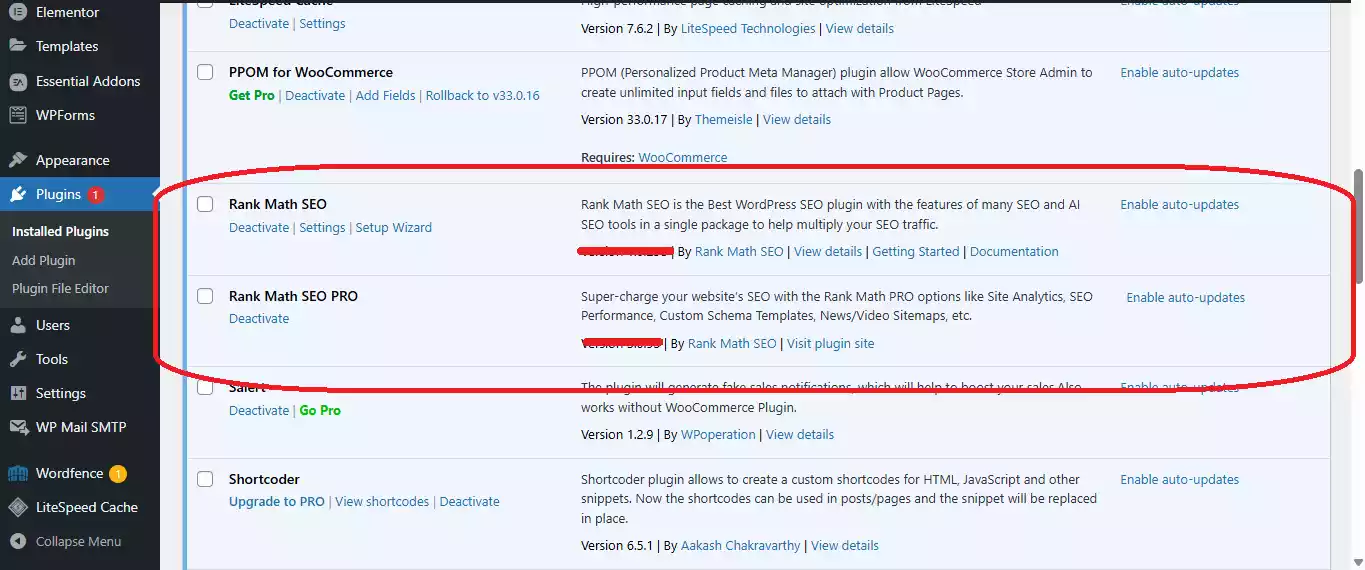Click Visit plugin site for Rank Math PRO
This screenshot has height=570, width=1365.
[830, 343]
